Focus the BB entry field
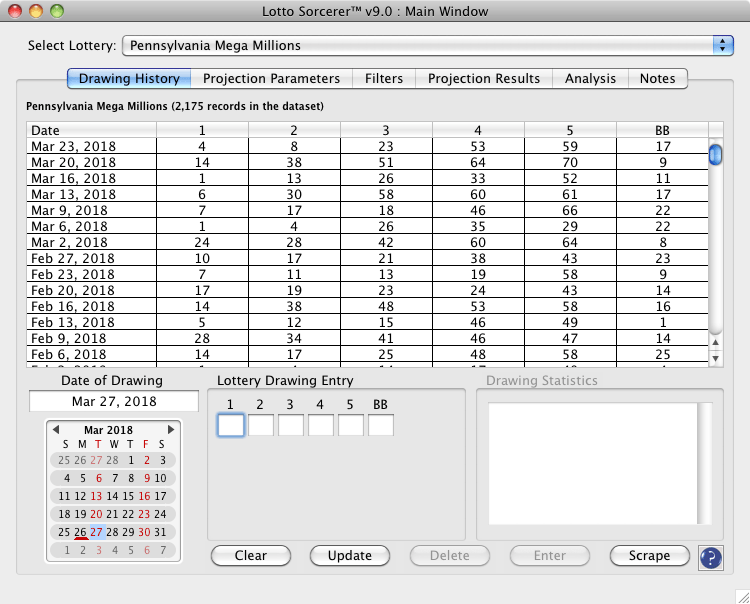Screen dimensions: 750x604 pos(381,425)
